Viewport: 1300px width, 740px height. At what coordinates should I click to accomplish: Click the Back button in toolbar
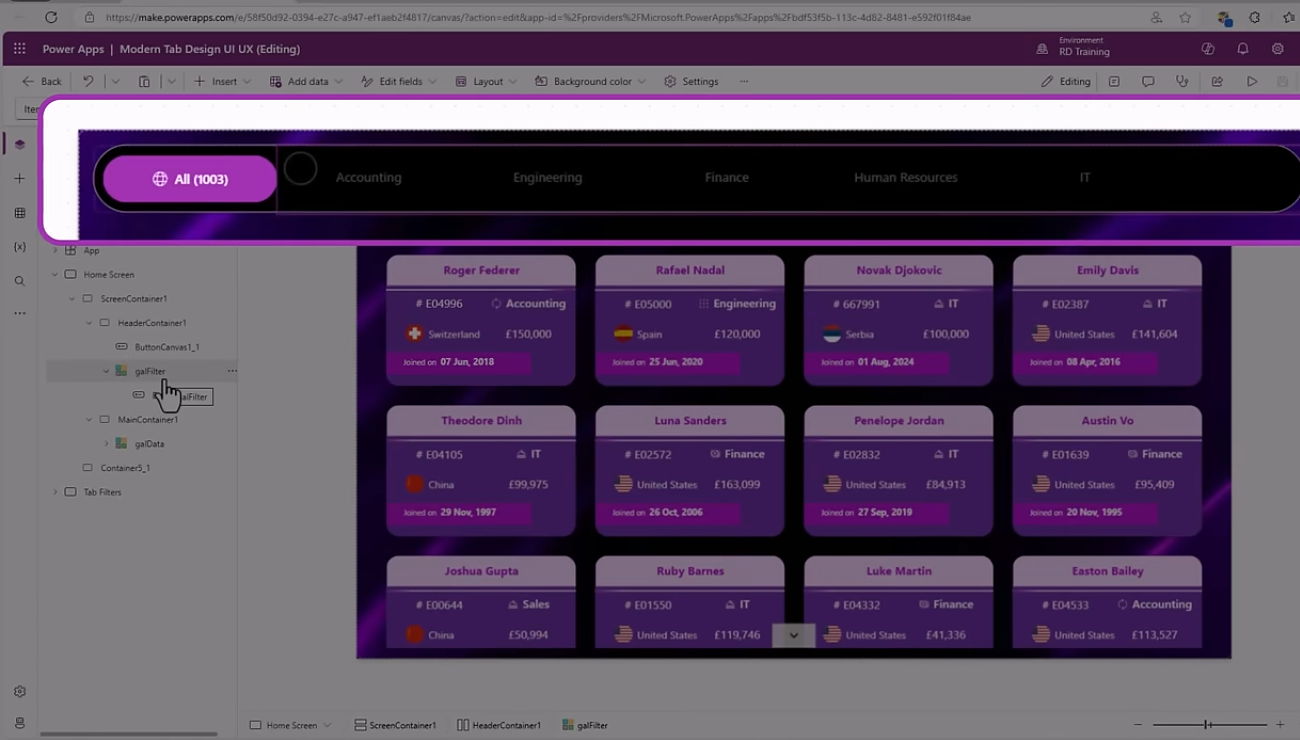tap(42, 81)
